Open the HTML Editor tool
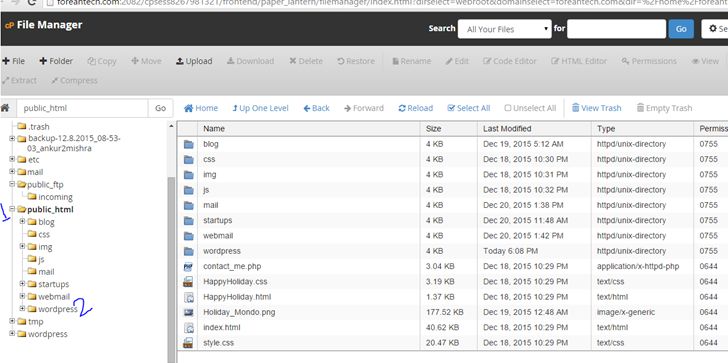The width and height of the screenshot is (728, 363). coord(579,61)
